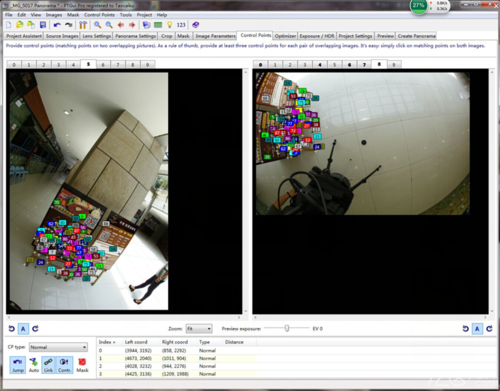
Task: Open the Project menu
Action: click(x=144, y=15)
